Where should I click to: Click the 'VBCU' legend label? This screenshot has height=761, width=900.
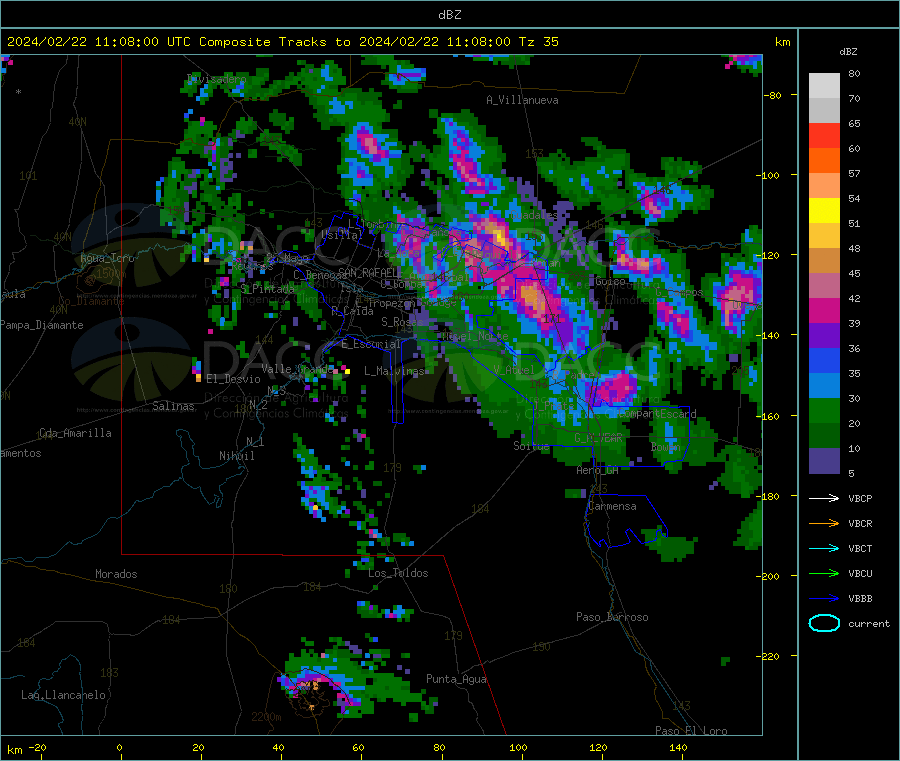(860, 573)
